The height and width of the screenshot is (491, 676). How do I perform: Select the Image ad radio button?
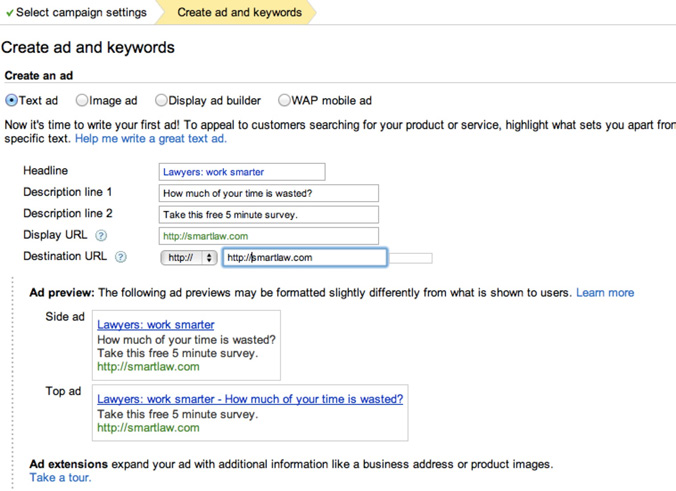coord(83,100)
